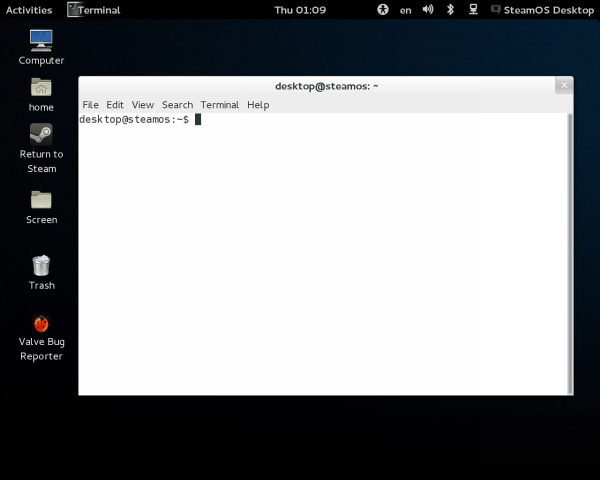Open the en keyboard layout selector
Screen dimensions: 600x480
[405, 10]
